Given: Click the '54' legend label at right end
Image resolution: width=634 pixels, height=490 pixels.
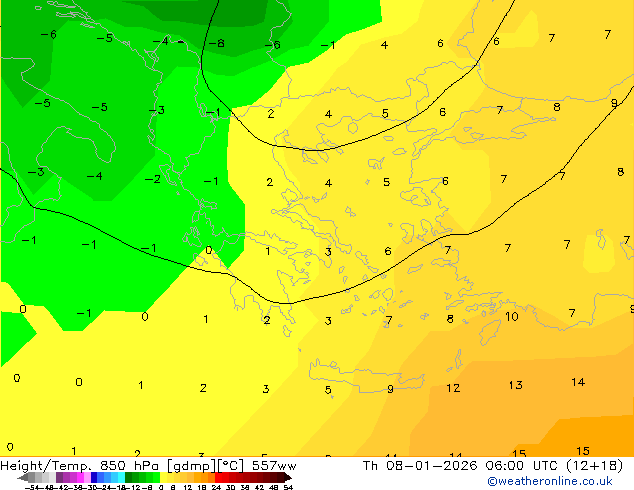Looking at the screenshot, I should [x=288, y=488].
